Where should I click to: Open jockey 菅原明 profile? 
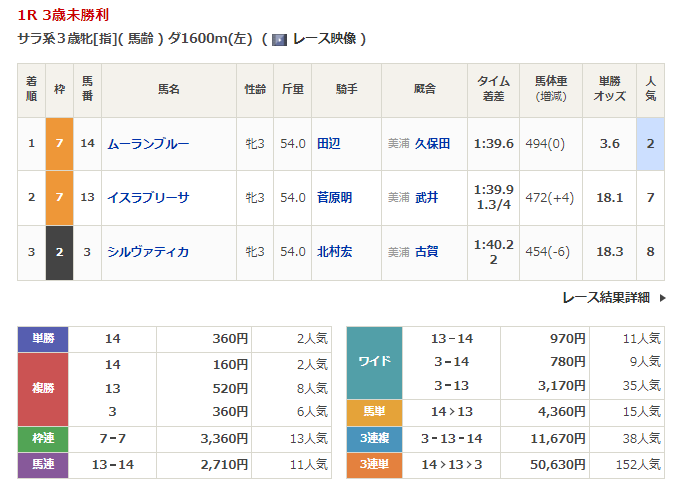(334, 198)
